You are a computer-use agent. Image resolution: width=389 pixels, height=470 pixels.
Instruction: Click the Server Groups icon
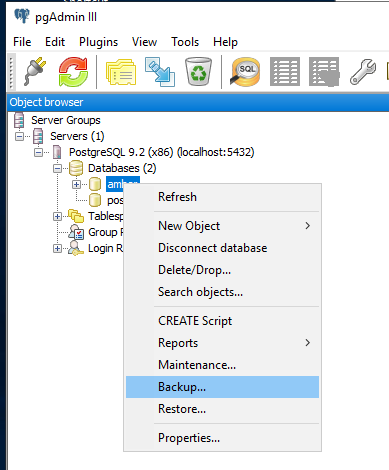[19, 120]
